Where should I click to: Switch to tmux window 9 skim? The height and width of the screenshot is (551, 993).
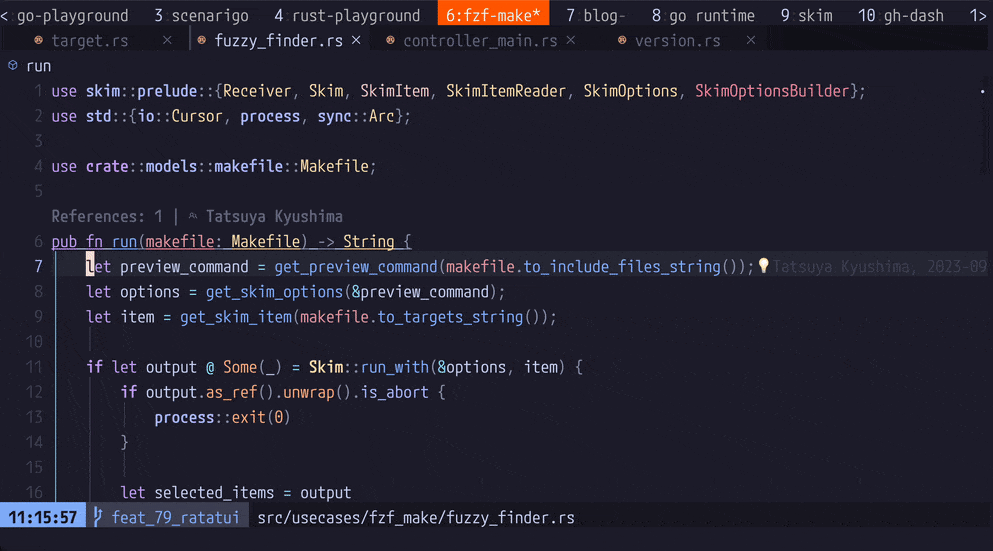pos(806,15)
